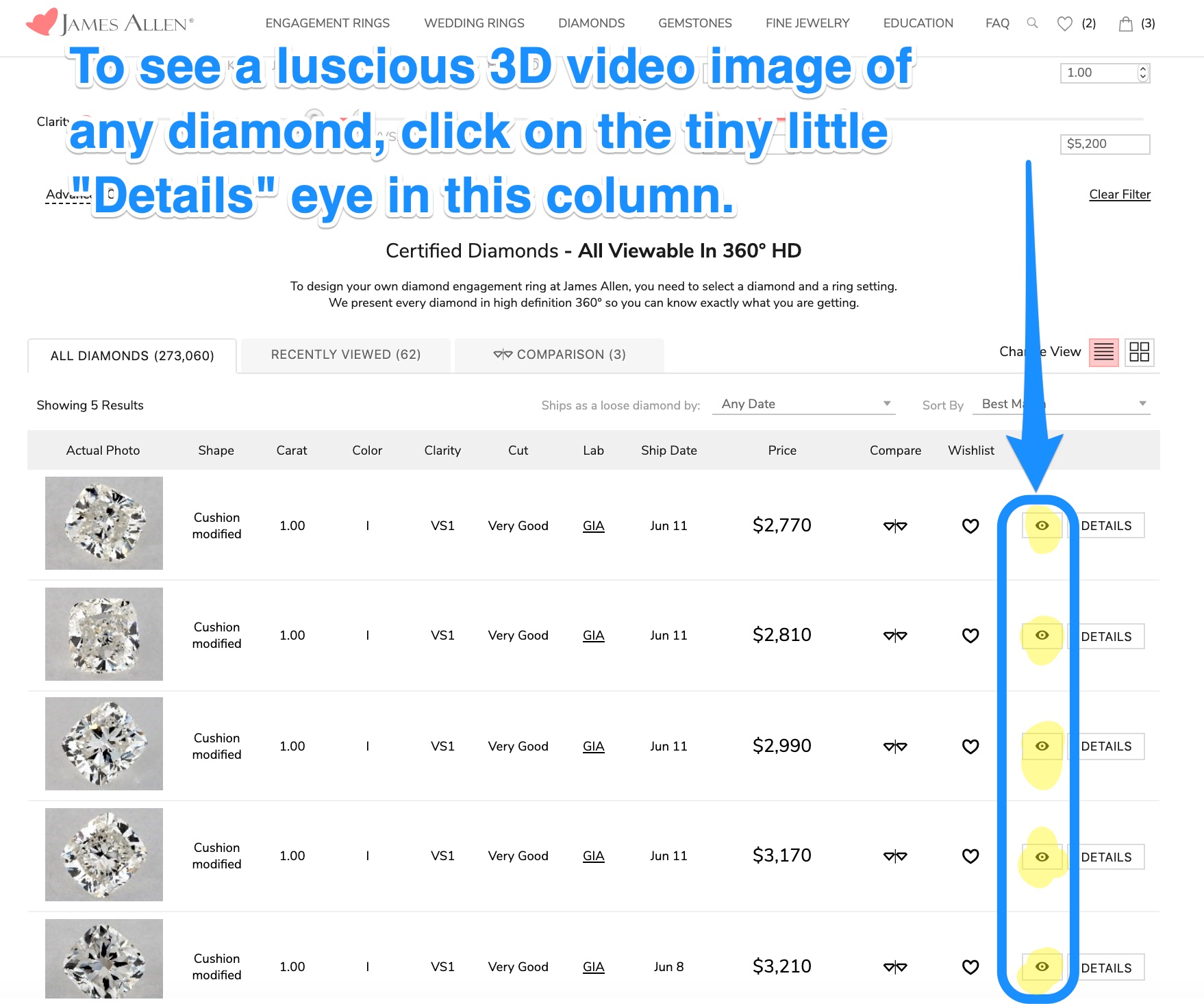
Task: Switch to list view layout
Action: point(1103,353)
